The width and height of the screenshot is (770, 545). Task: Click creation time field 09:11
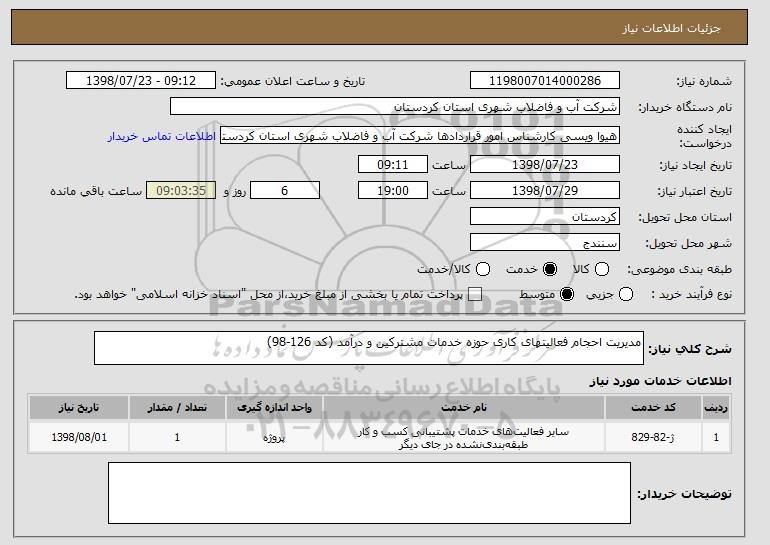coord(393,164)
